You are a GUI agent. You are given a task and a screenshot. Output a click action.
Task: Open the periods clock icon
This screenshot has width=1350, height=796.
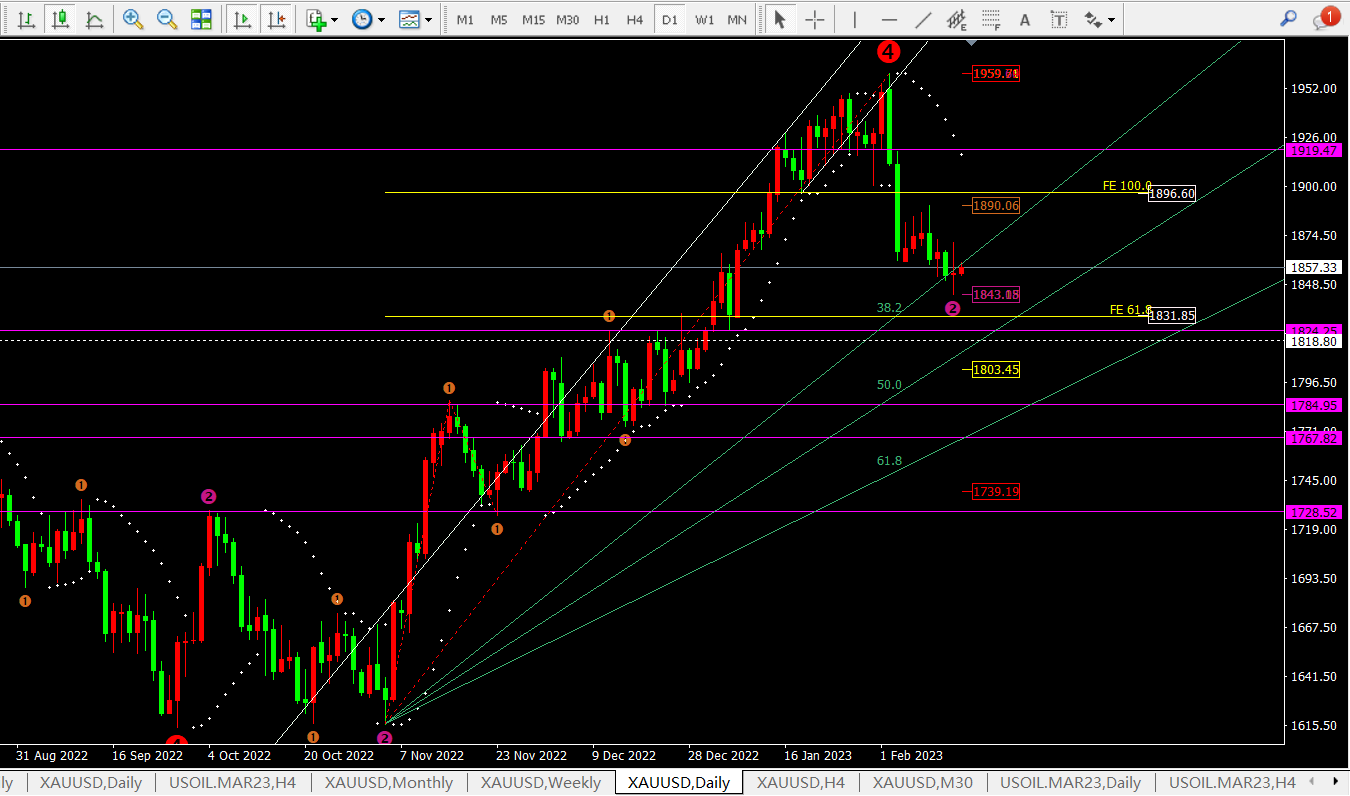coord(362,19)
